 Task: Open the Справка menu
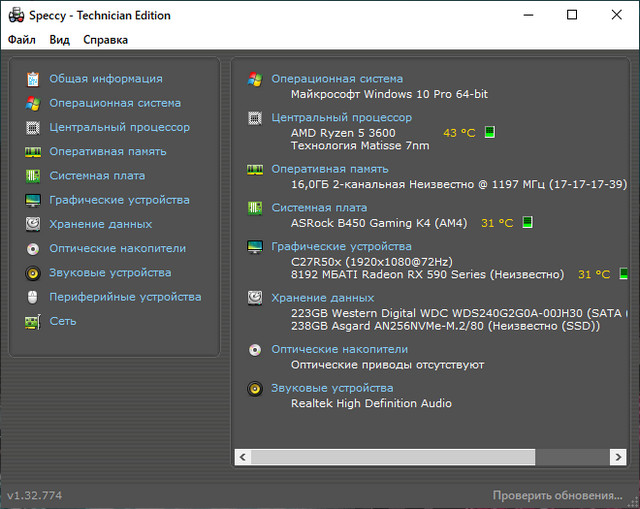click(105, 40)
